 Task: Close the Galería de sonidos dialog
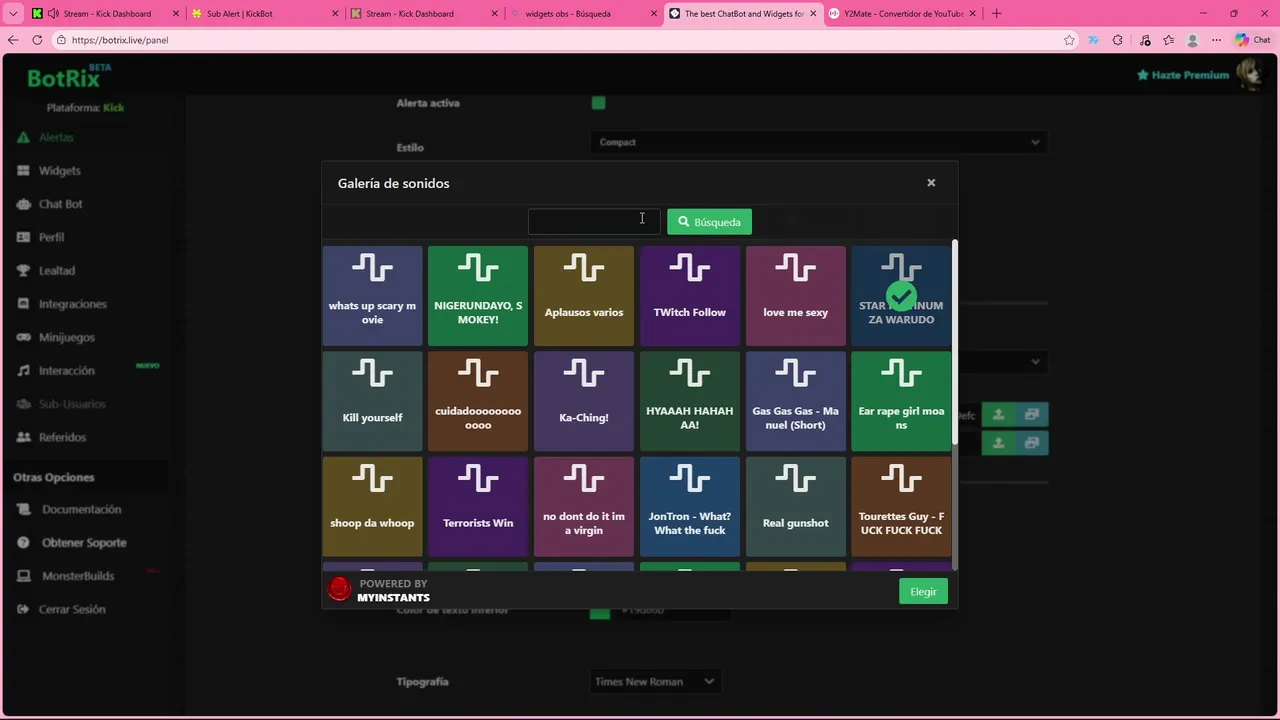pos(931,183)
